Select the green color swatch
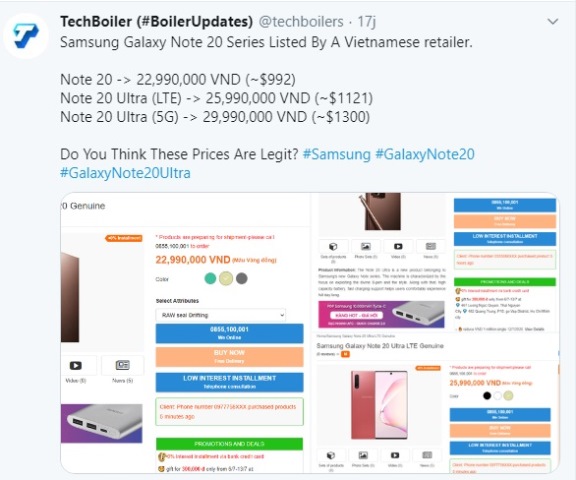 210,278
